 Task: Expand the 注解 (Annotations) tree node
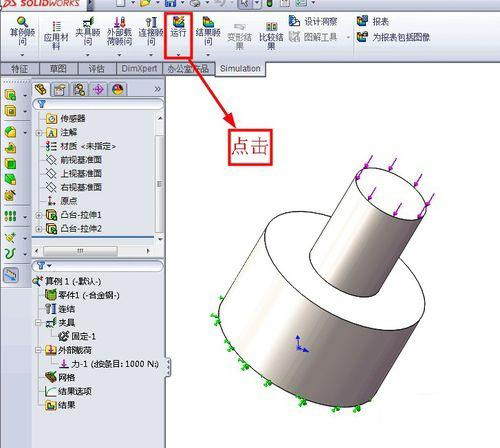coord(39,133)
